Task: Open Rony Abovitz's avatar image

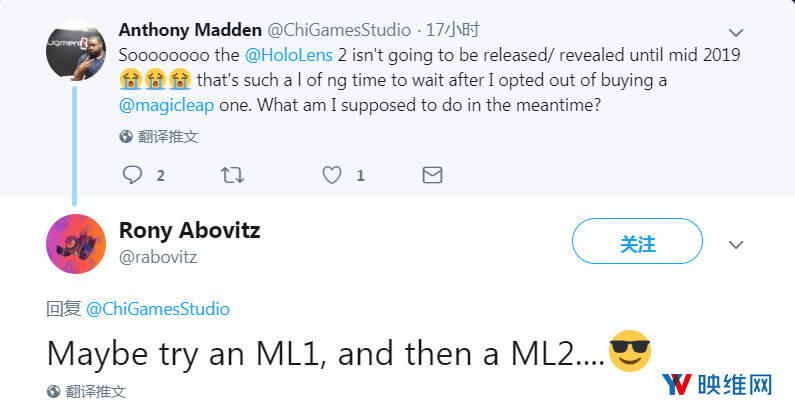Action: point(76,243)
